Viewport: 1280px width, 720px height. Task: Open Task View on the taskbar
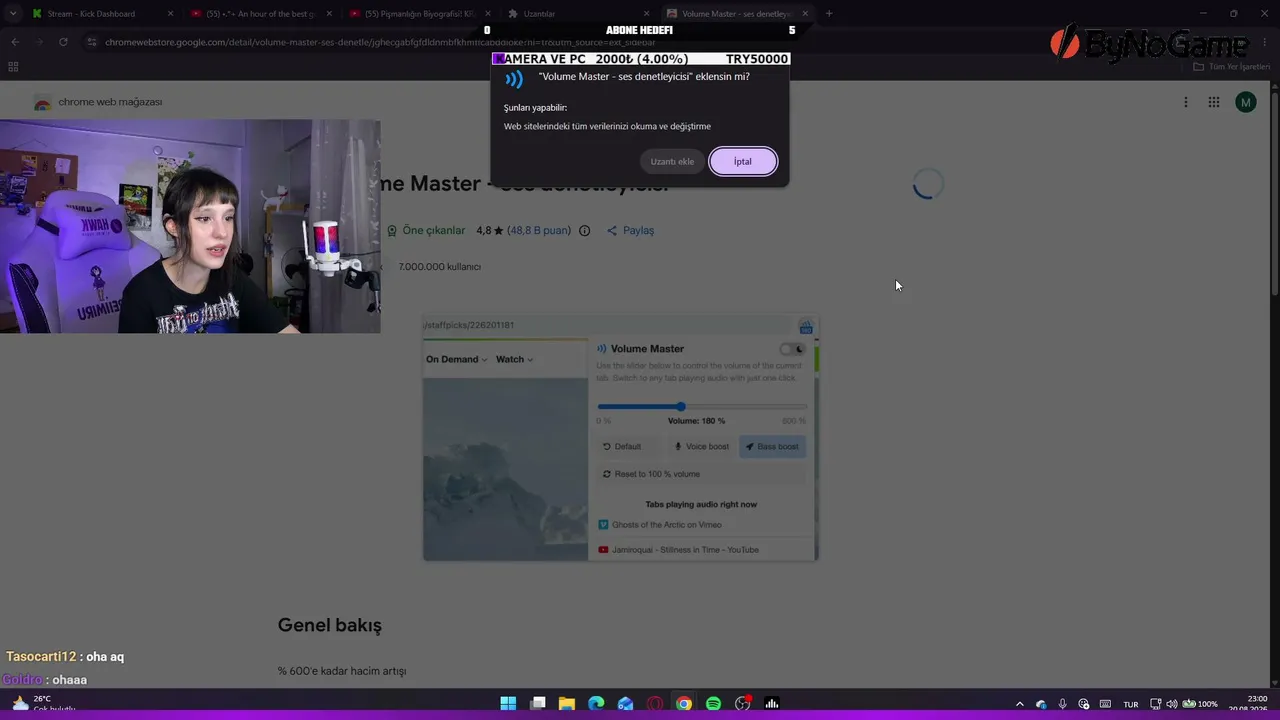(538, 704)
